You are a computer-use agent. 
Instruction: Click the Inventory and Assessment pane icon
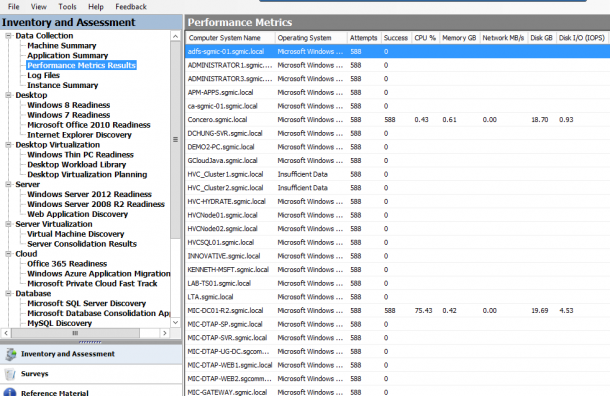(x=11, y=354)
